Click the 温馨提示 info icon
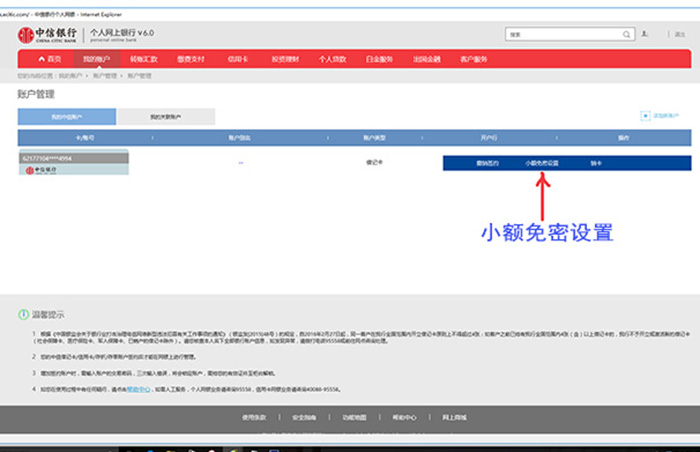 click(x=23, y=314)
